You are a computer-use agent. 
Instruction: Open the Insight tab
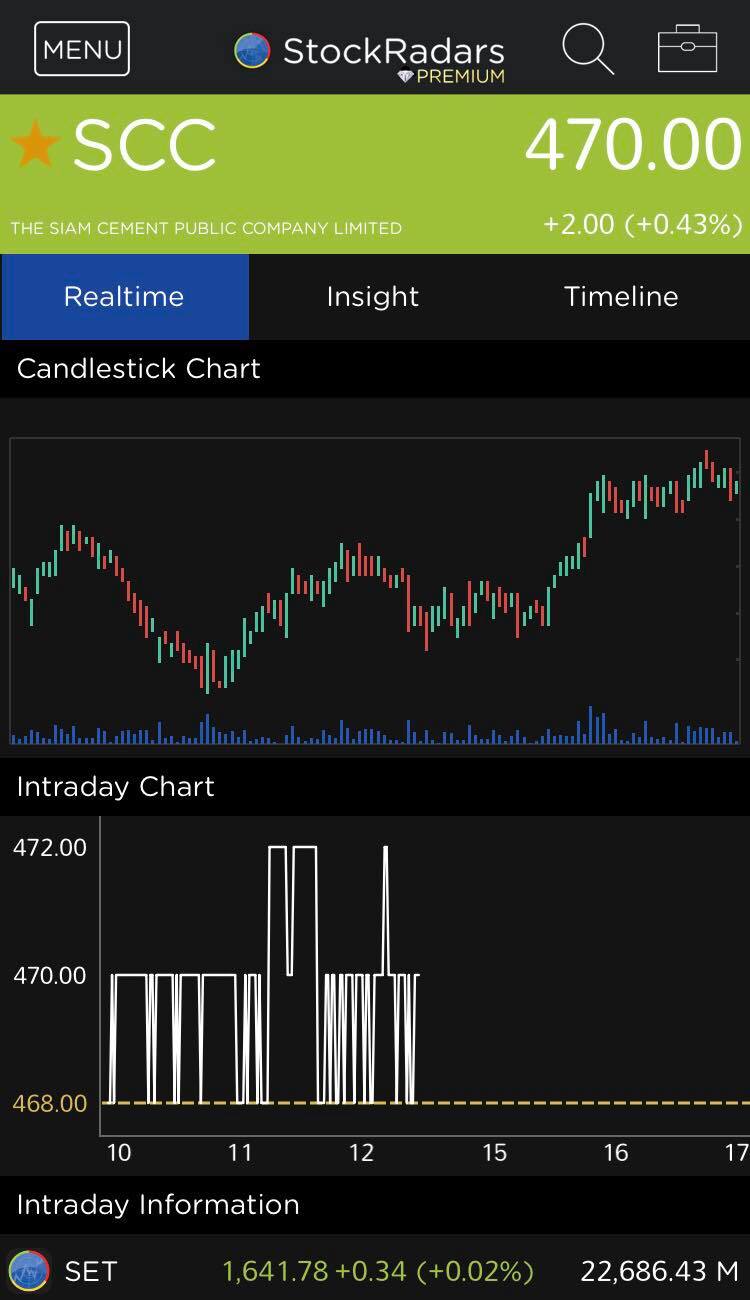(373, 297)
